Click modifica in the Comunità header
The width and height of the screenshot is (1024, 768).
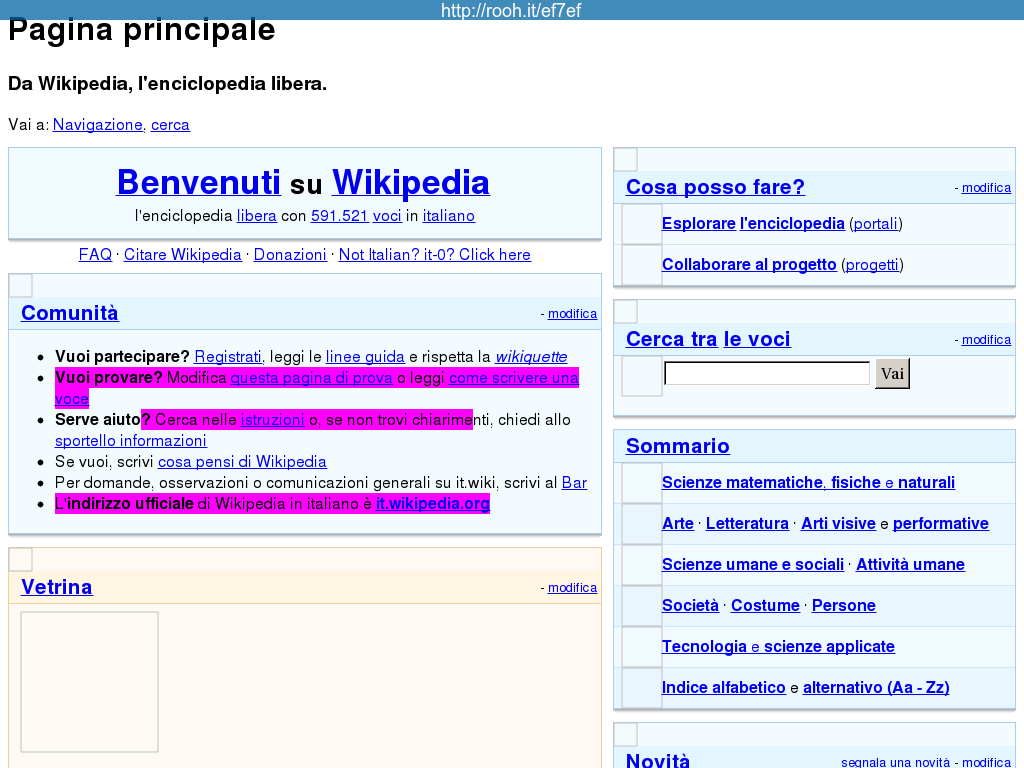point(572,314)
